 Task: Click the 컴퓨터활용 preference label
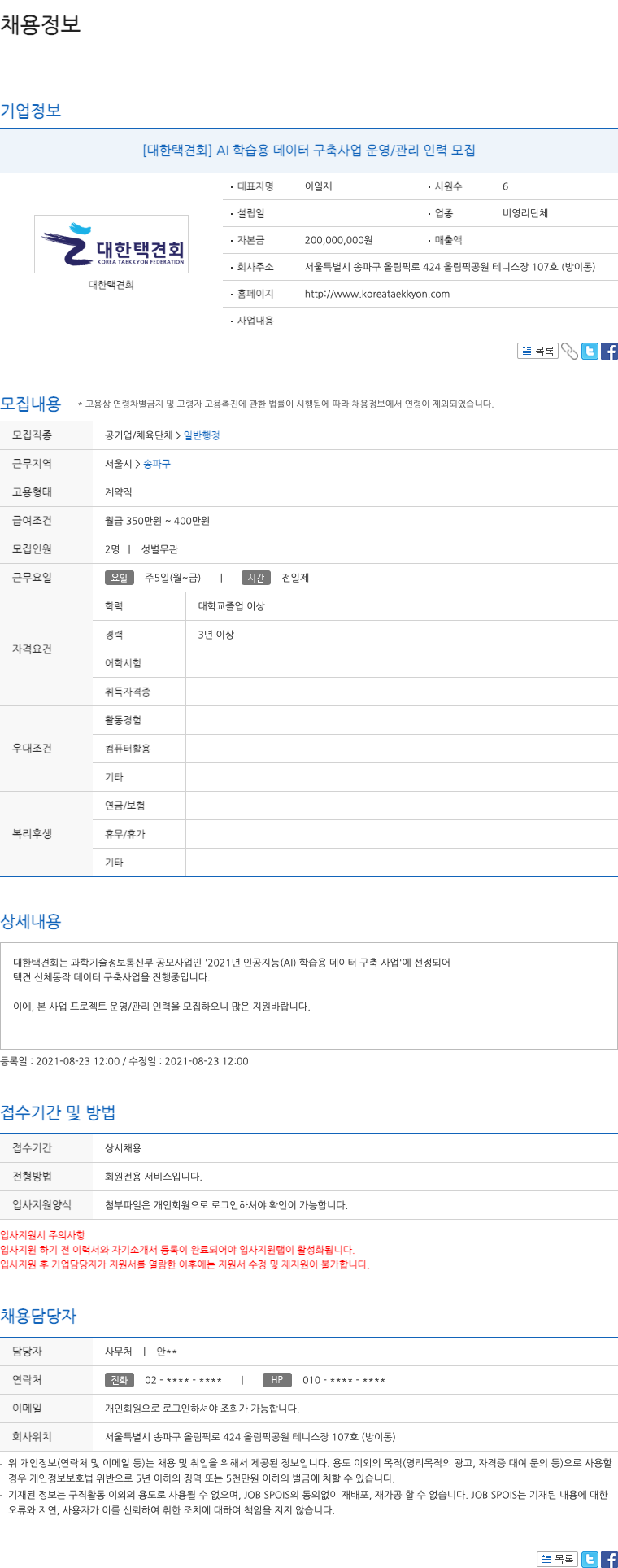click(128, 749)
